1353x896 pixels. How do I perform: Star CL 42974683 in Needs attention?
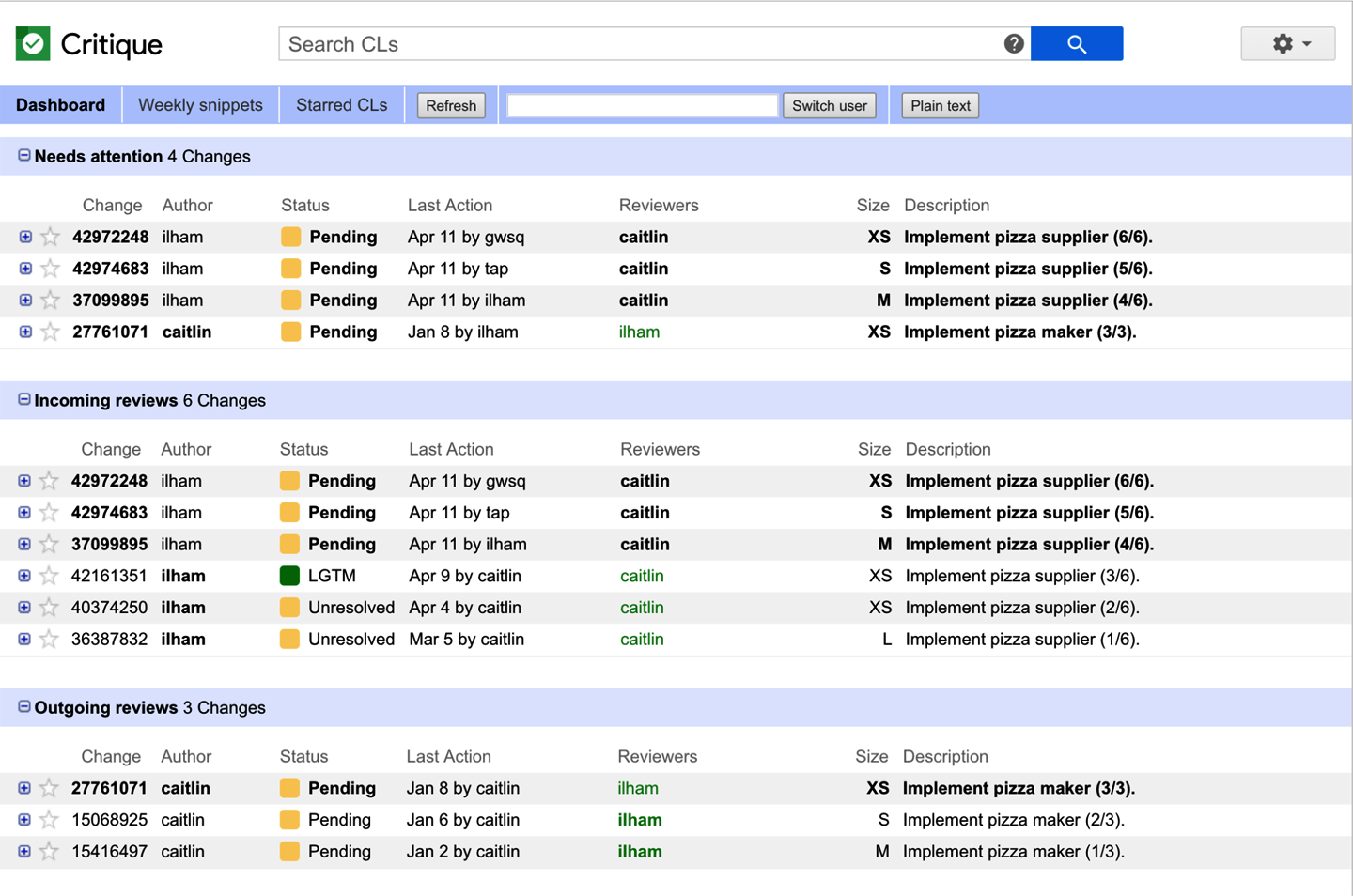(x=49, y=269)
